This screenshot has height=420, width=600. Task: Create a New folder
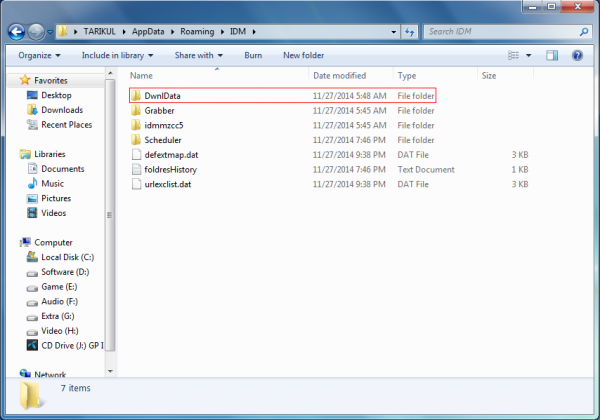(303, 55)
